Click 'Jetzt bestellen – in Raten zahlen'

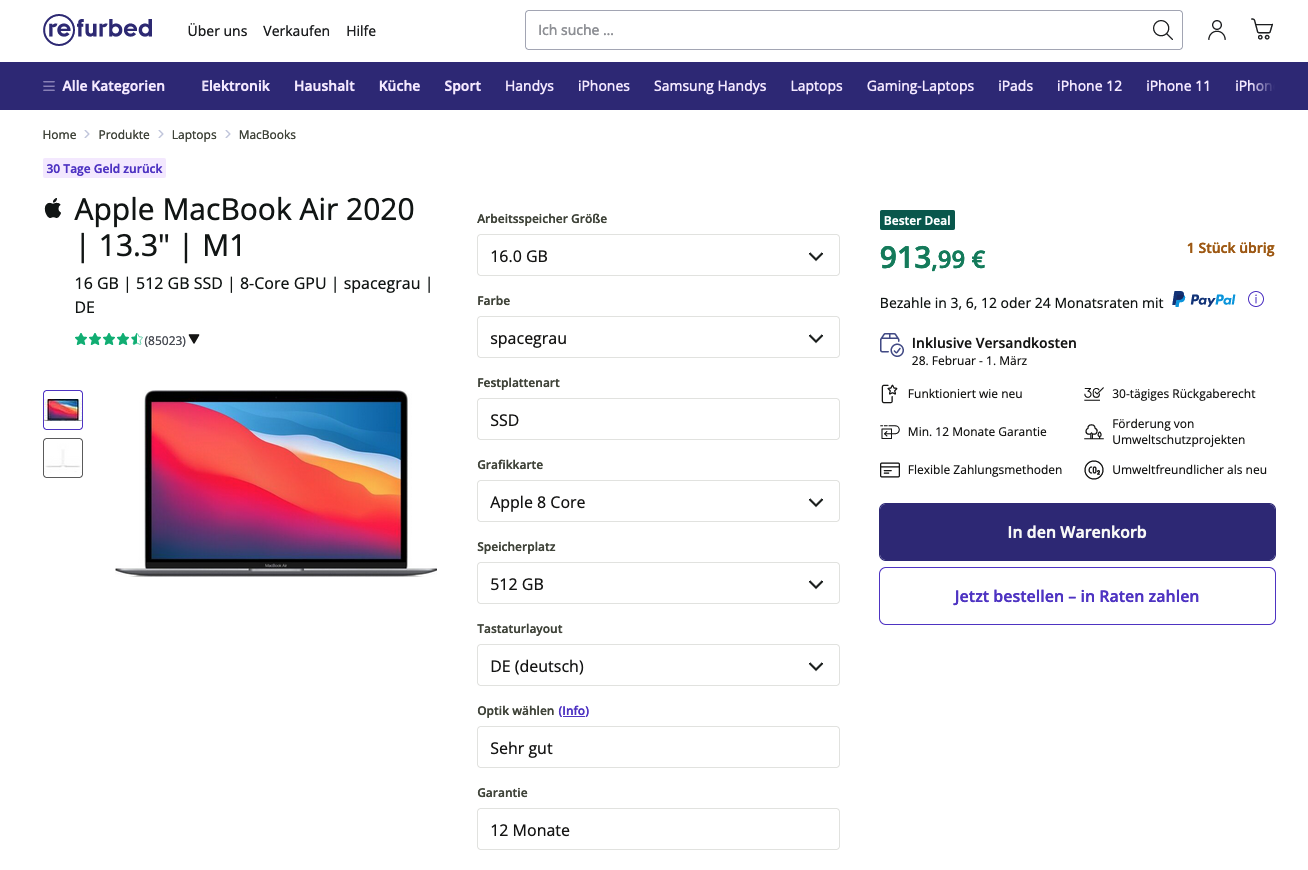[1077, 596]
